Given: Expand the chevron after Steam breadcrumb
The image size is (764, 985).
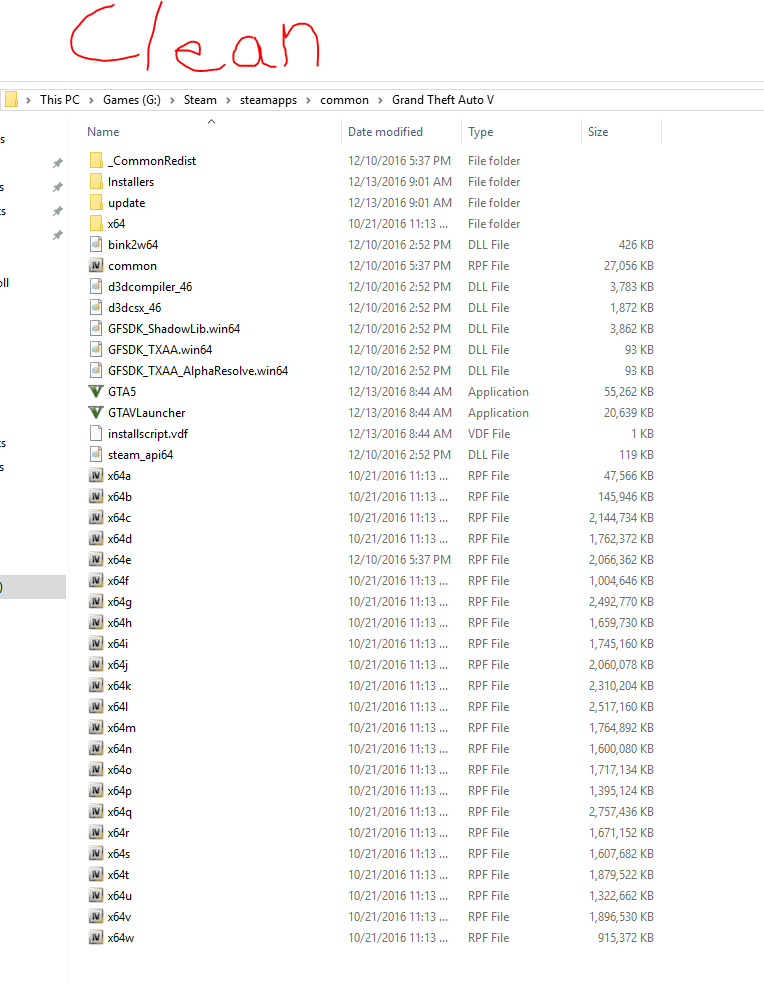Looking at the screenshot, I should tap(228, 101).
